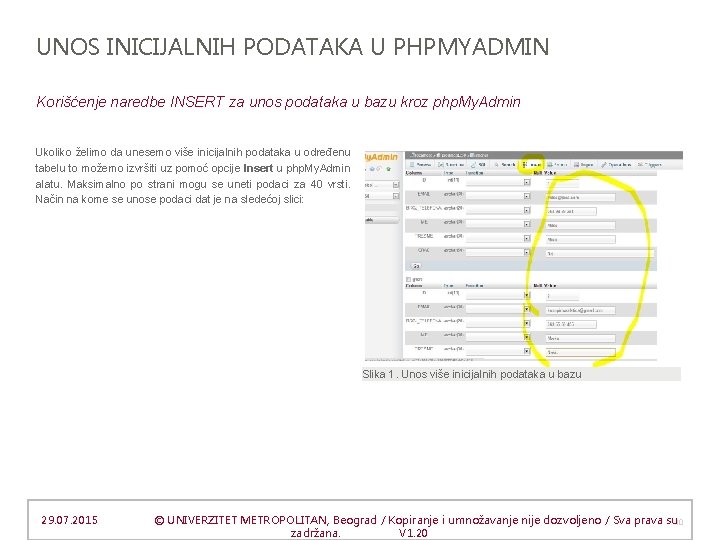Click '© UNIVERZITET METROPOLITAN, Beograd' footer text

point(265,520)
